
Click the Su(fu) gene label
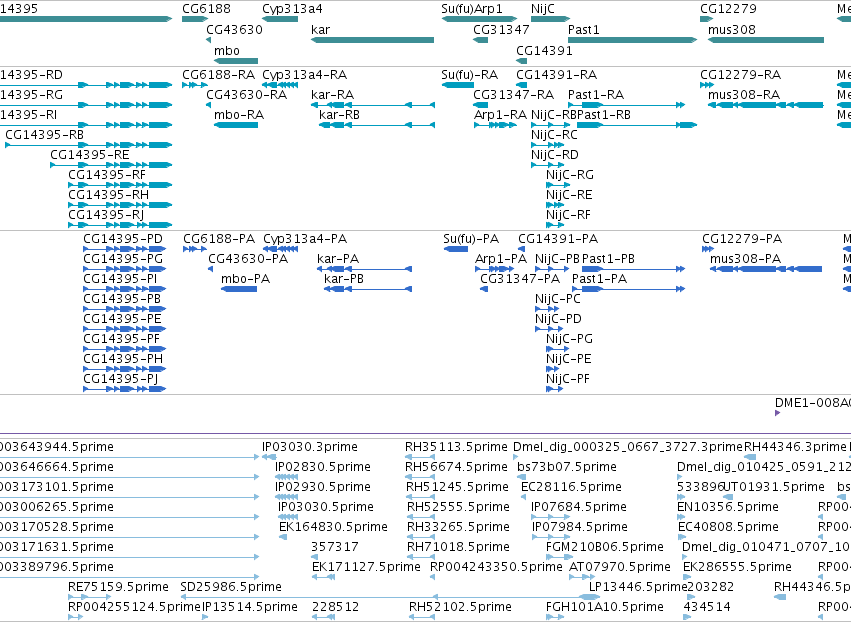click(458, 9)
